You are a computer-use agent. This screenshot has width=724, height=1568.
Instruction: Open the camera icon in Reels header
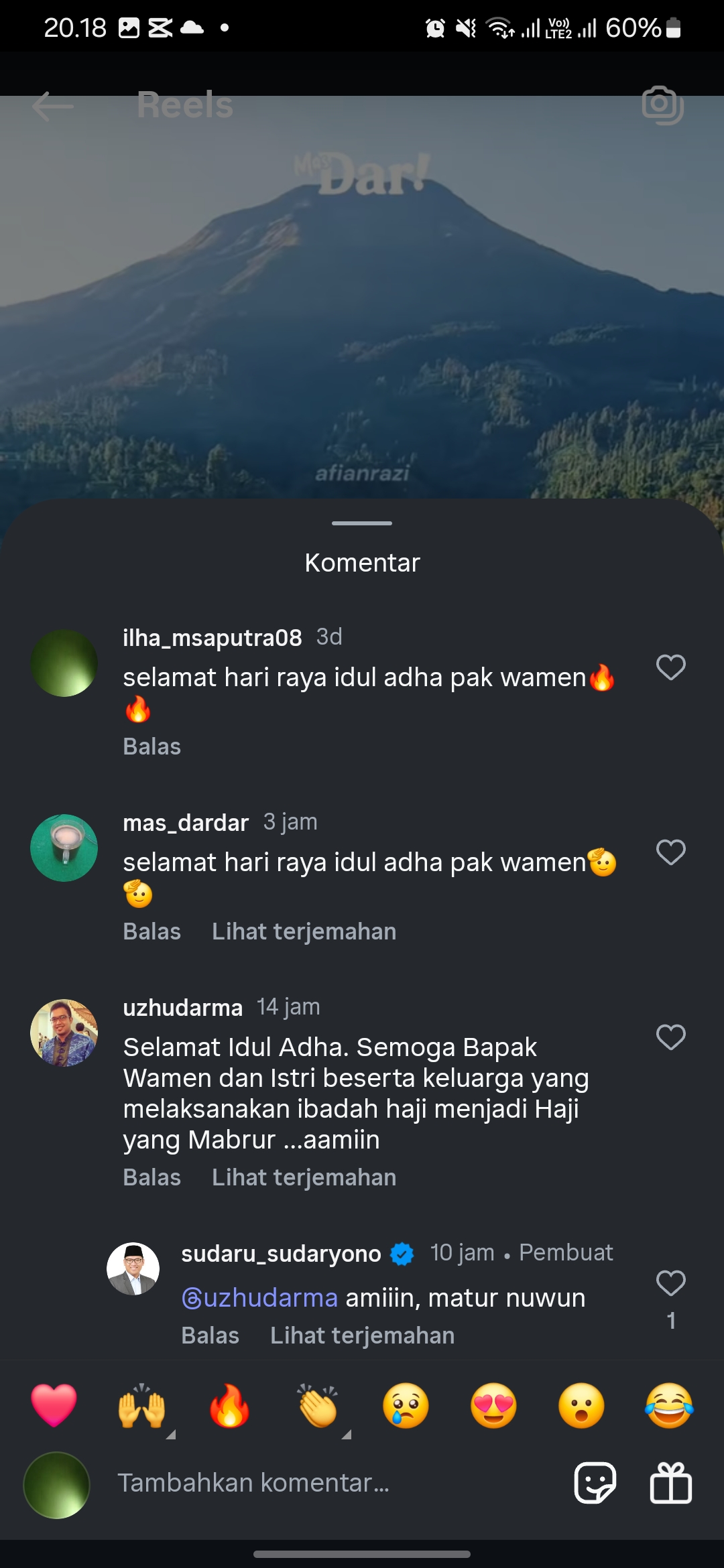[x=662, y=105]
